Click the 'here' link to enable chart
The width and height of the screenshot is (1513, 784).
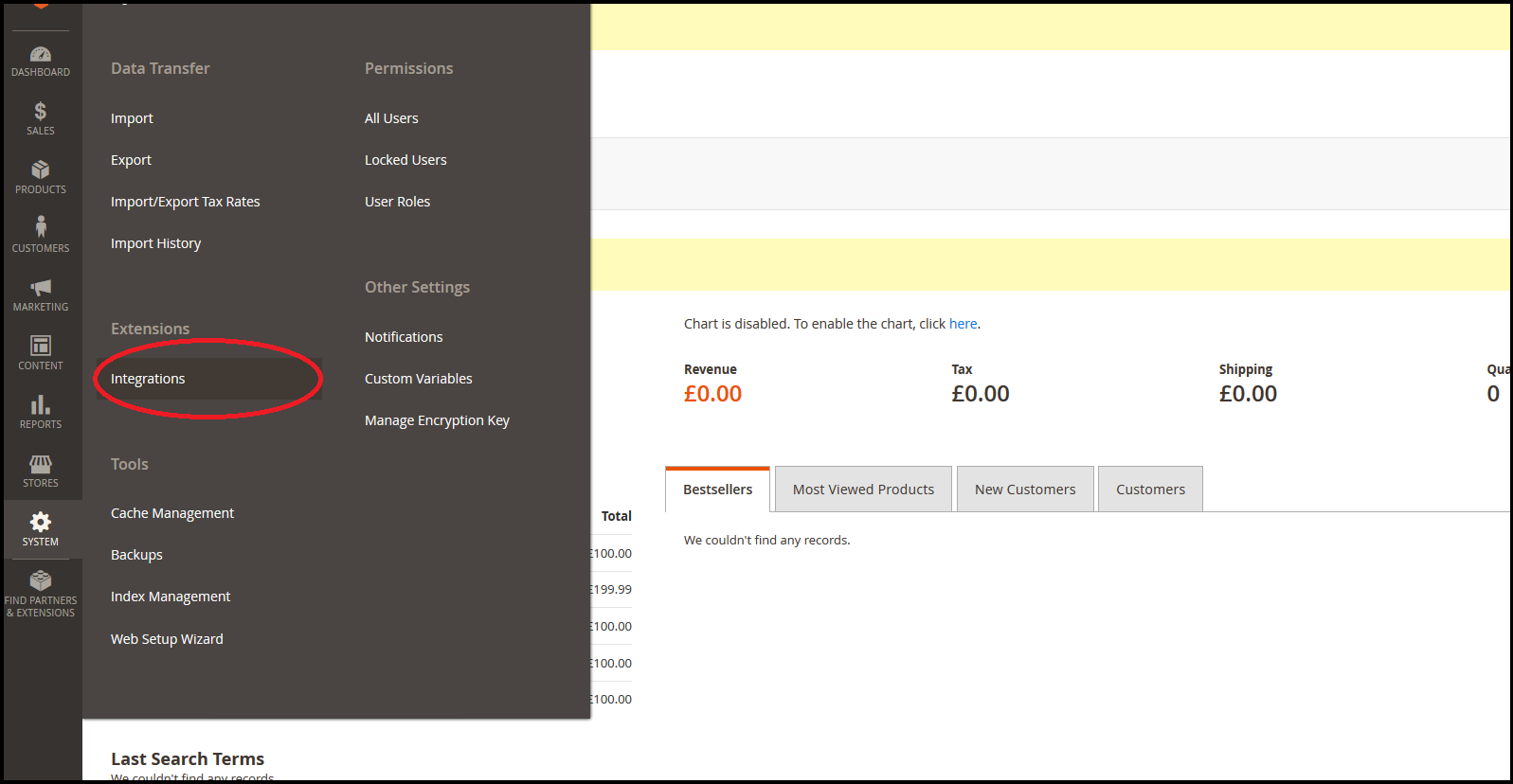(x=963, y=324)
